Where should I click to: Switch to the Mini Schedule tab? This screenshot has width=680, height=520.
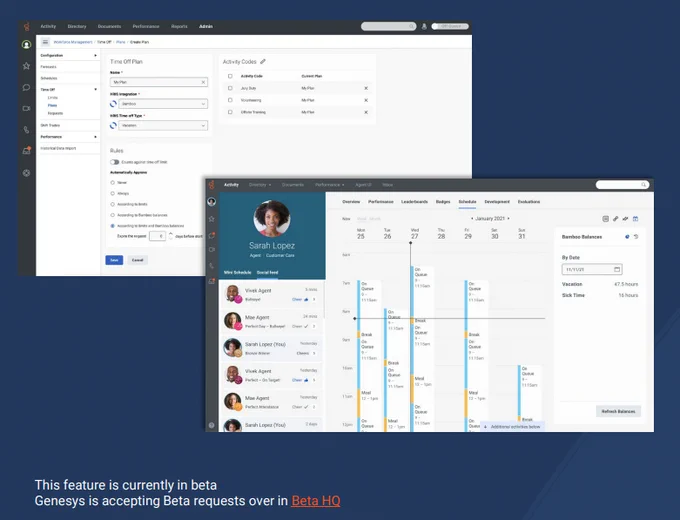pos(237,272)
